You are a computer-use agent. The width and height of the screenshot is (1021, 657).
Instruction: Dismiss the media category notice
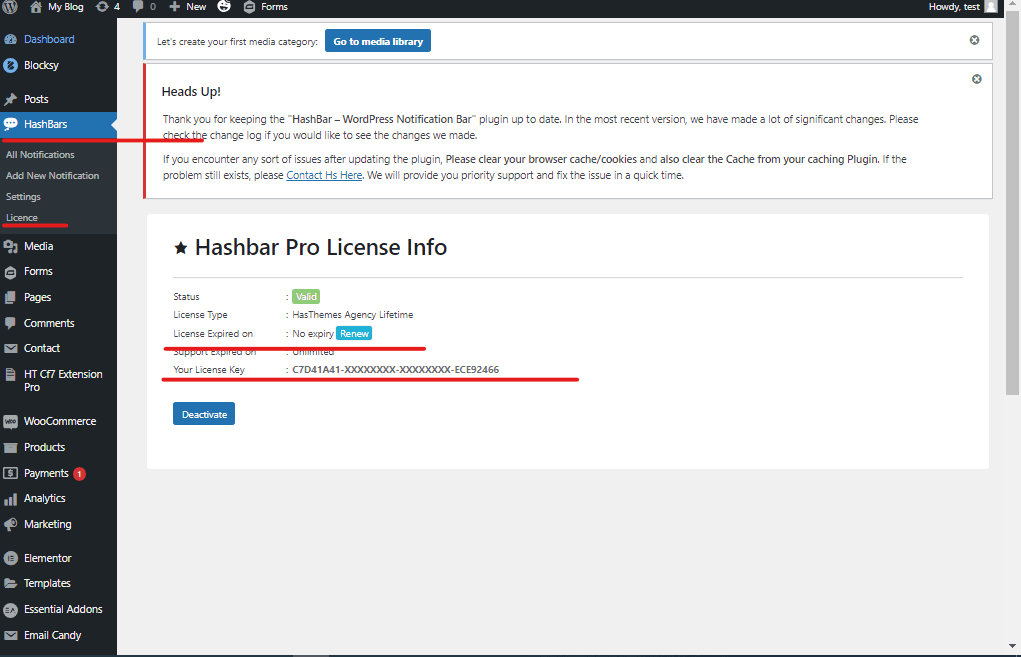point(974,40)
